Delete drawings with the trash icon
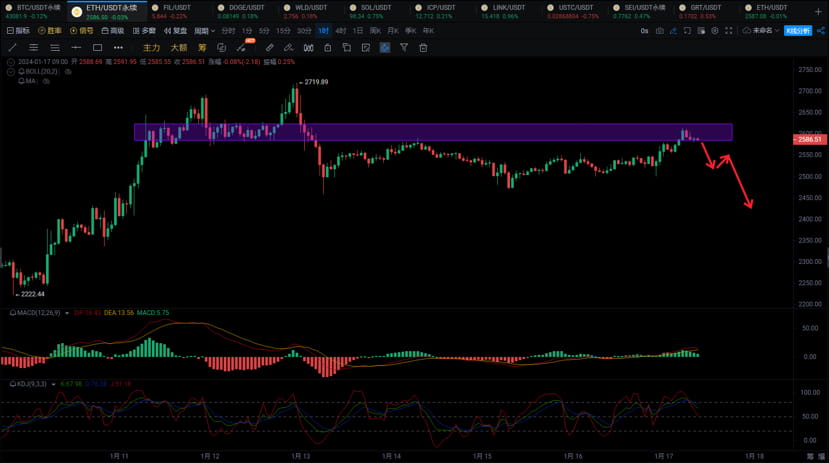The width and height of the screenshot is (829, 463). [x=423, y=48]
